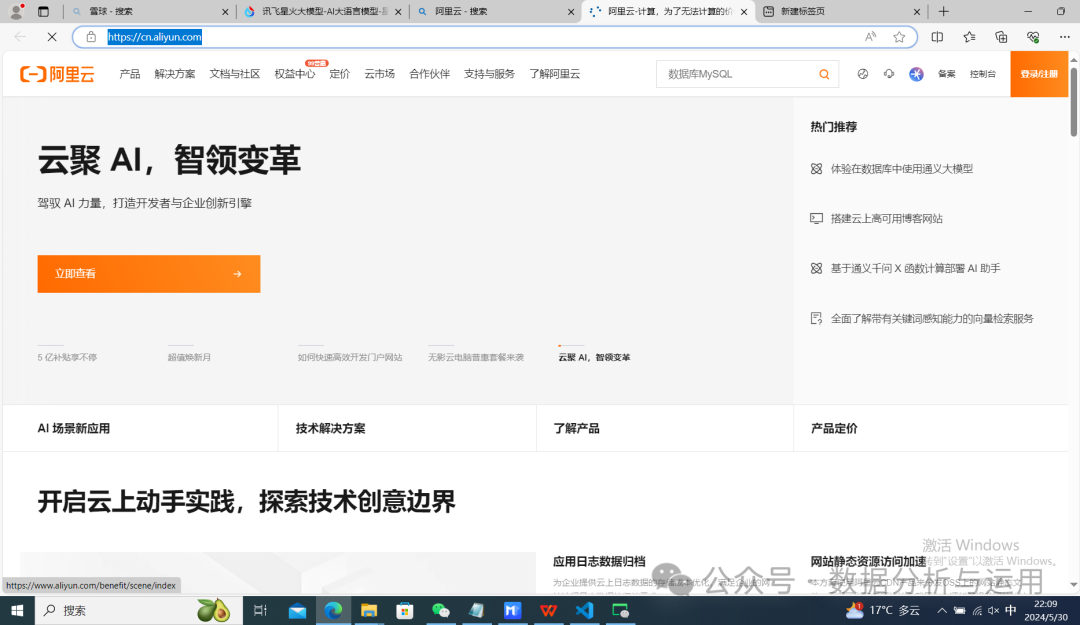1080x625 pixels.
Task: Click the browser address bar URL
Action: coord(154,37)
